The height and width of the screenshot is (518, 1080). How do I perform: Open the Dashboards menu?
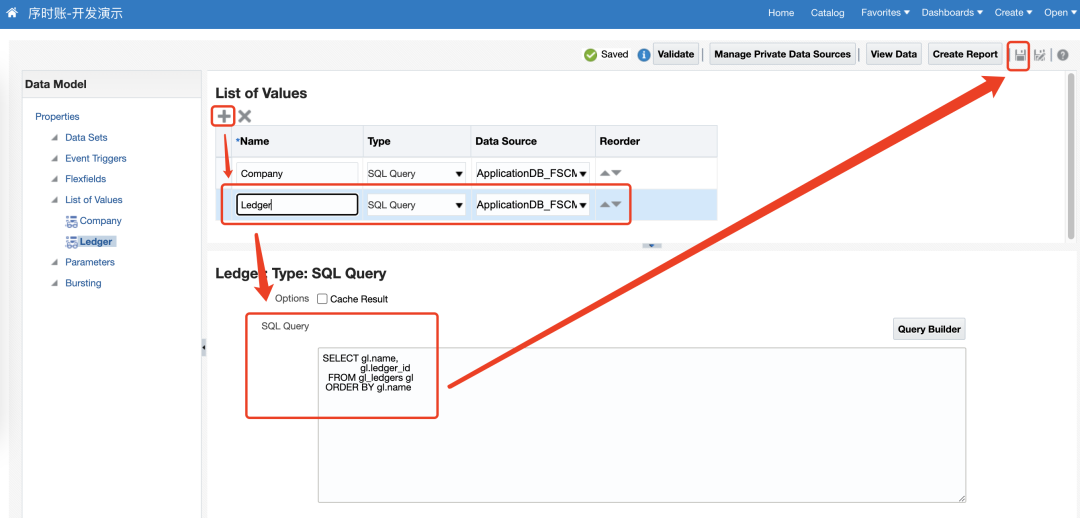[952, 12]
